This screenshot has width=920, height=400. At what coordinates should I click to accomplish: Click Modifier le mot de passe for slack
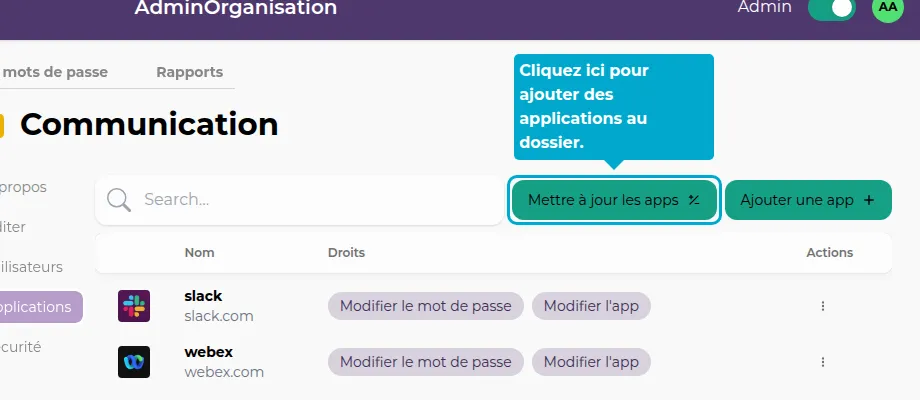[x=425, y=306]
